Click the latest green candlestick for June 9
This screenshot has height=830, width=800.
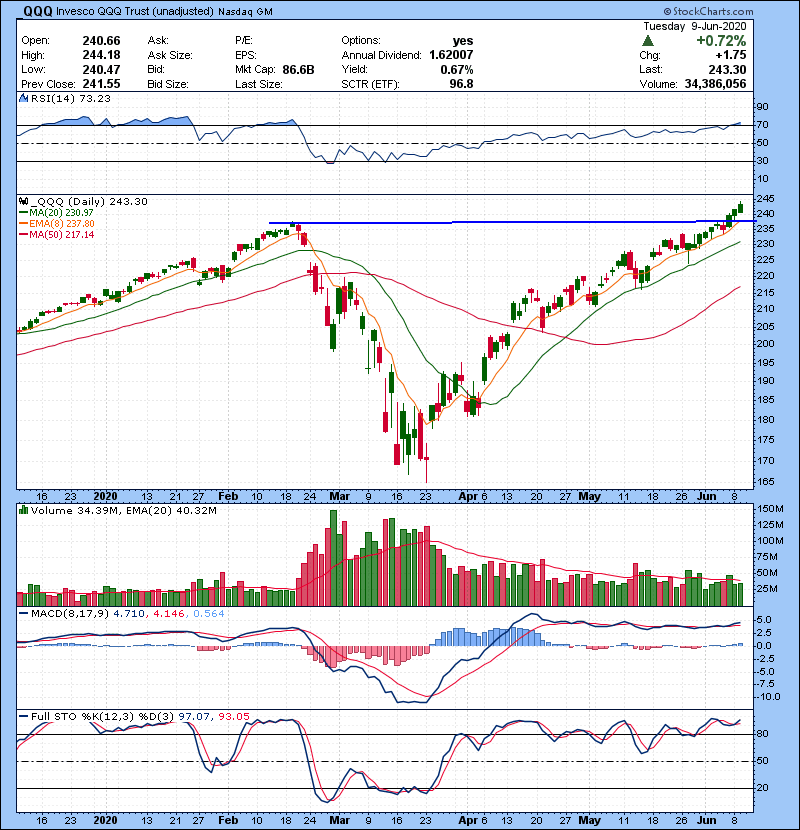(x=740, y=207)
